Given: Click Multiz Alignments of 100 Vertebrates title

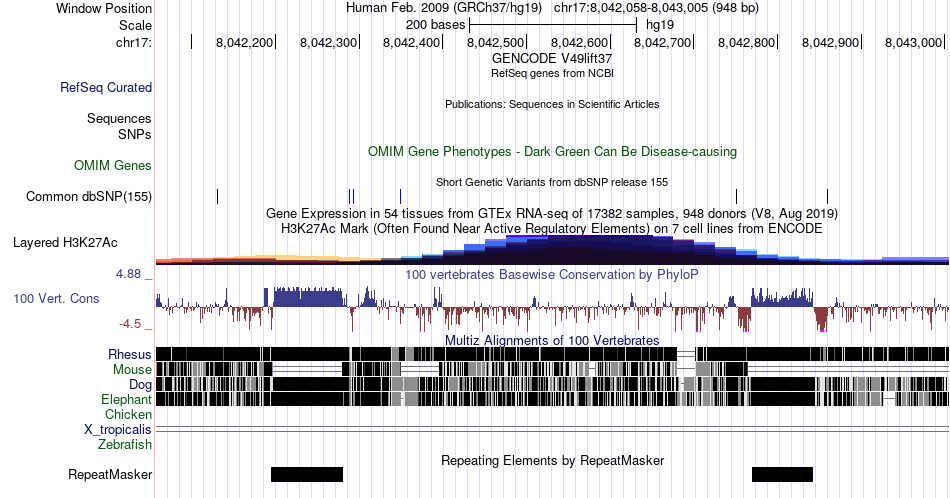Looking at the screenshot, I should coord(552,340).
